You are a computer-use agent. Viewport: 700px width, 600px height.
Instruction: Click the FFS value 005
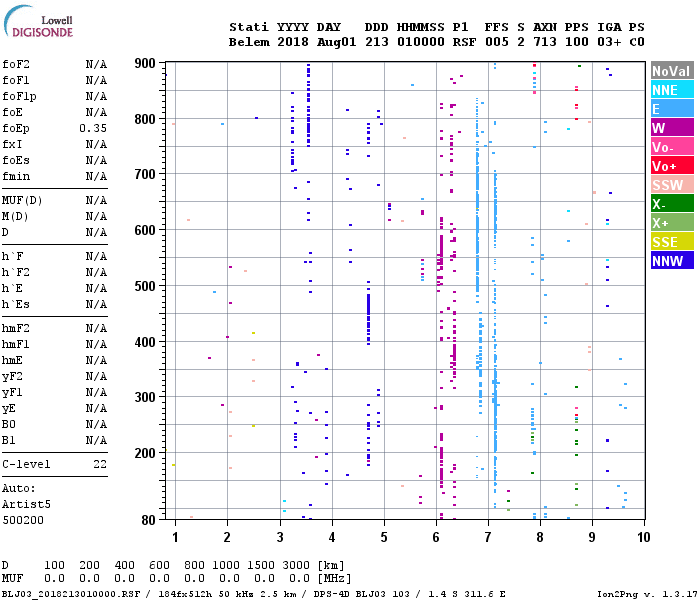pyautogui.click(x=496, y=42)
